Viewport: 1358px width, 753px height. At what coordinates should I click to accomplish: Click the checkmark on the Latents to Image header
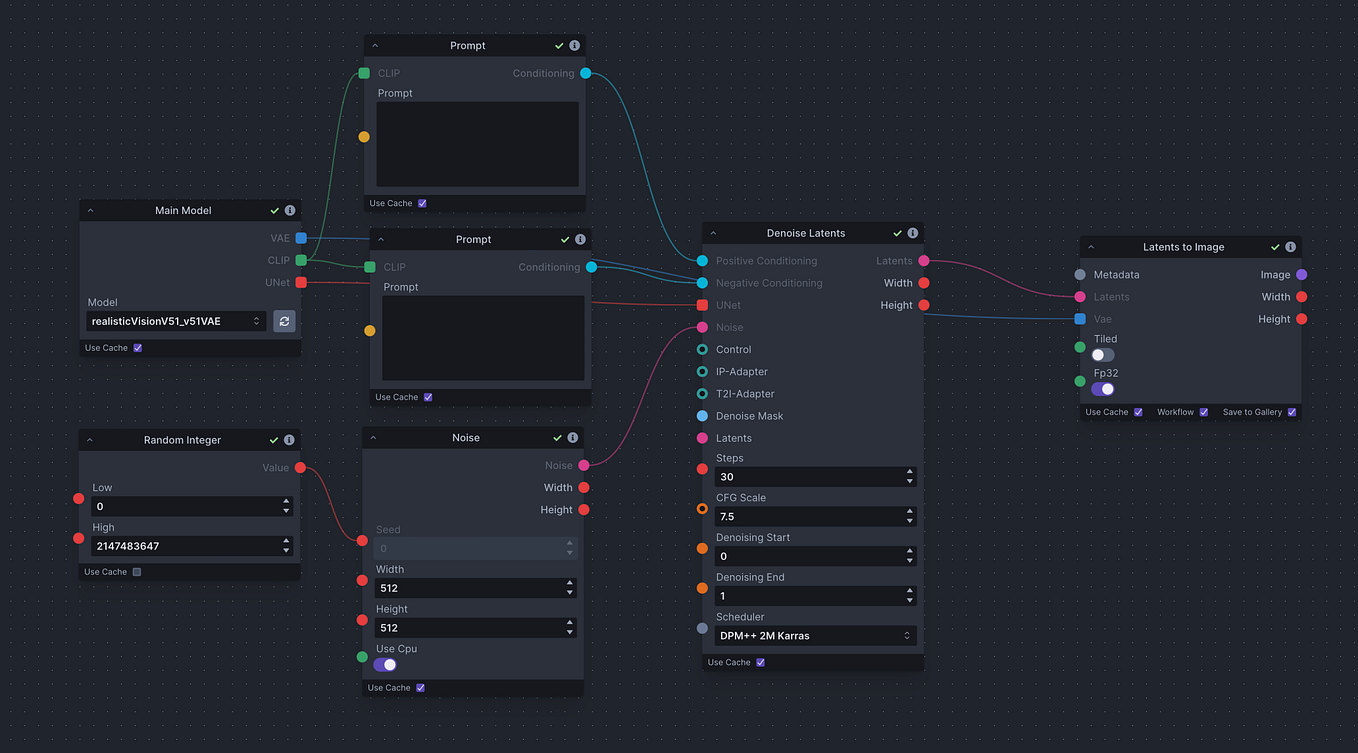(1275, 246)
